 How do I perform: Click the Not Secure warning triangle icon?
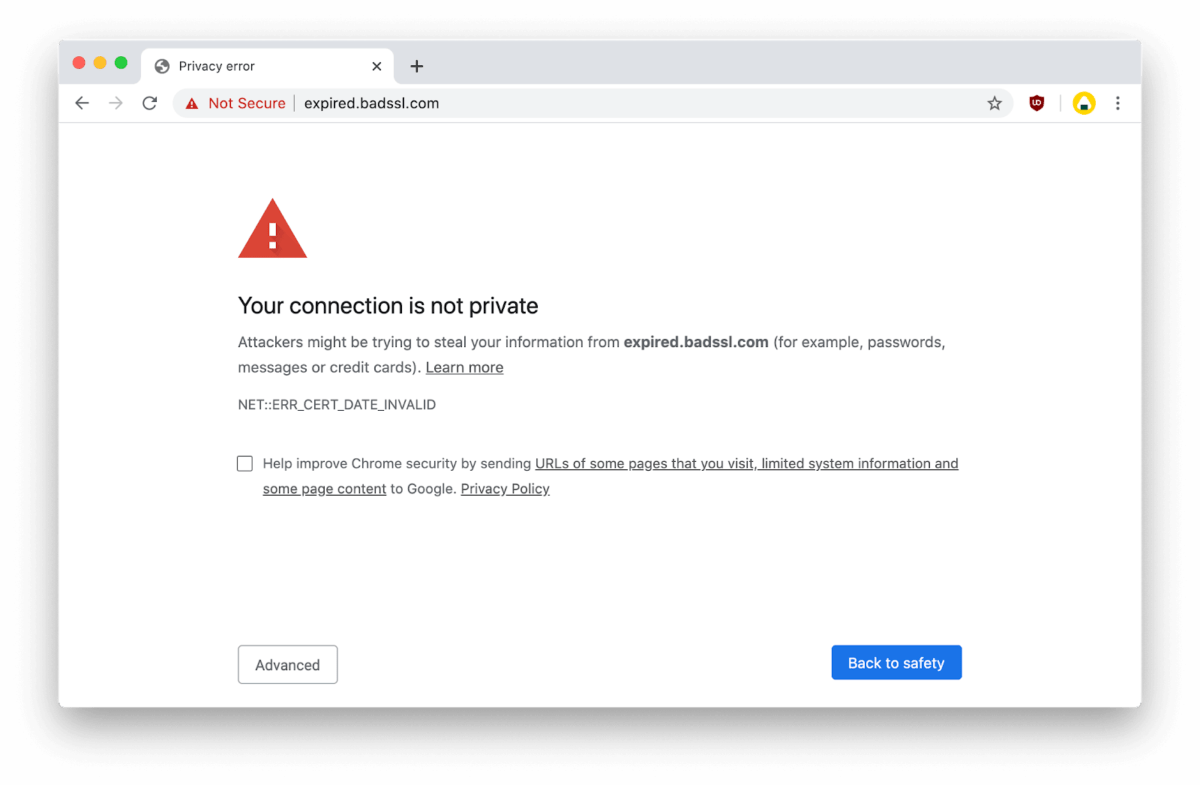click(191, 103)
